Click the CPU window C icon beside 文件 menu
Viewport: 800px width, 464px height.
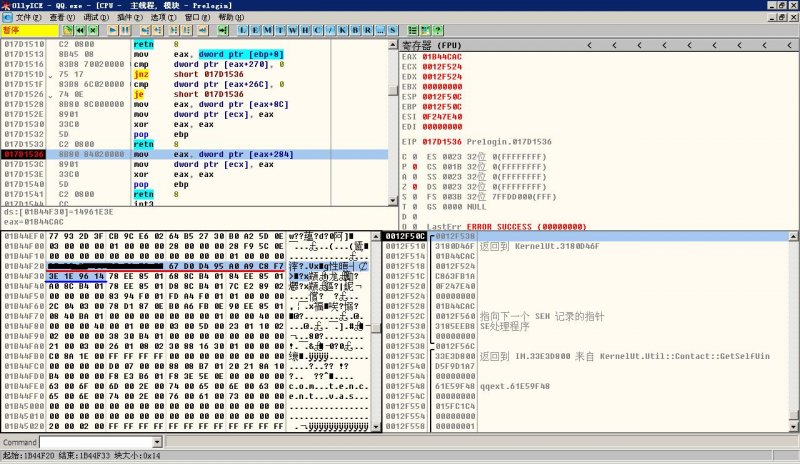(7, 17)
